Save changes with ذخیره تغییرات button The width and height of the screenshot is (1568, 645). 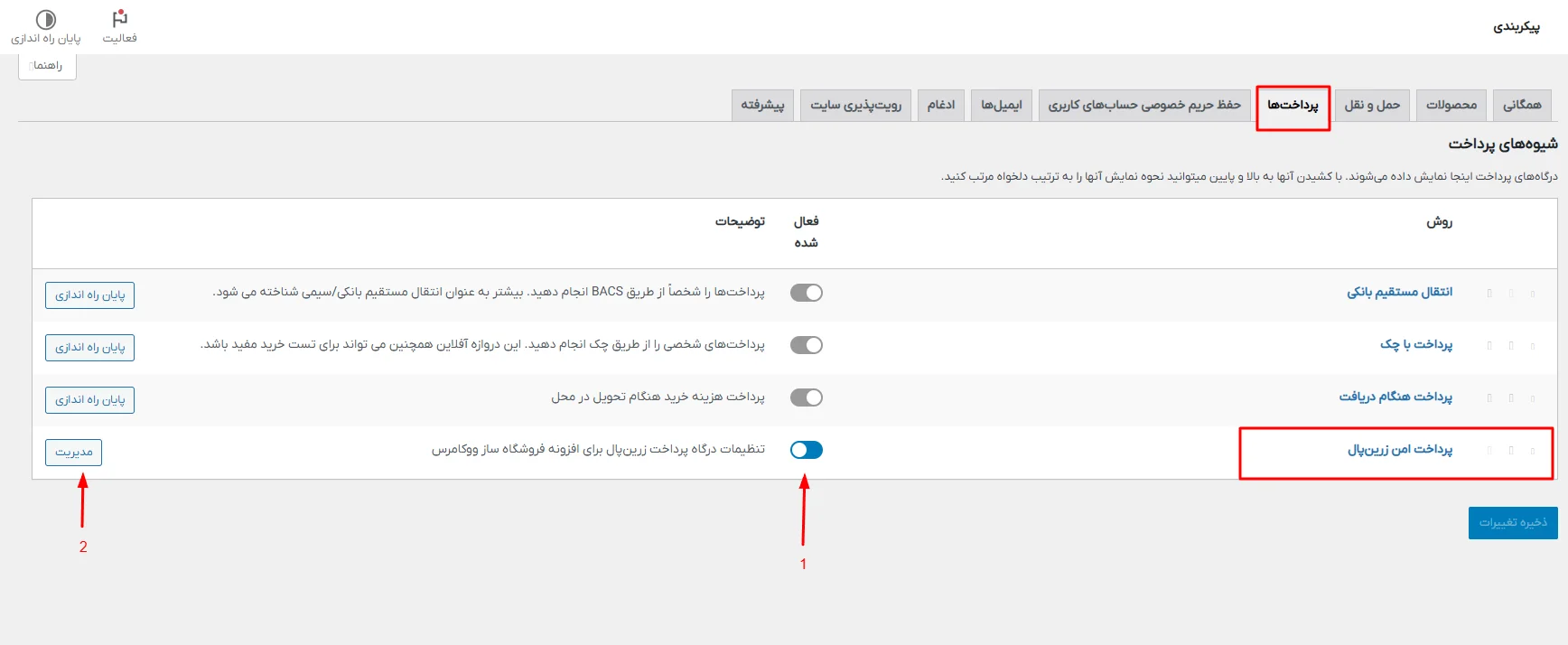point(1513,523)
